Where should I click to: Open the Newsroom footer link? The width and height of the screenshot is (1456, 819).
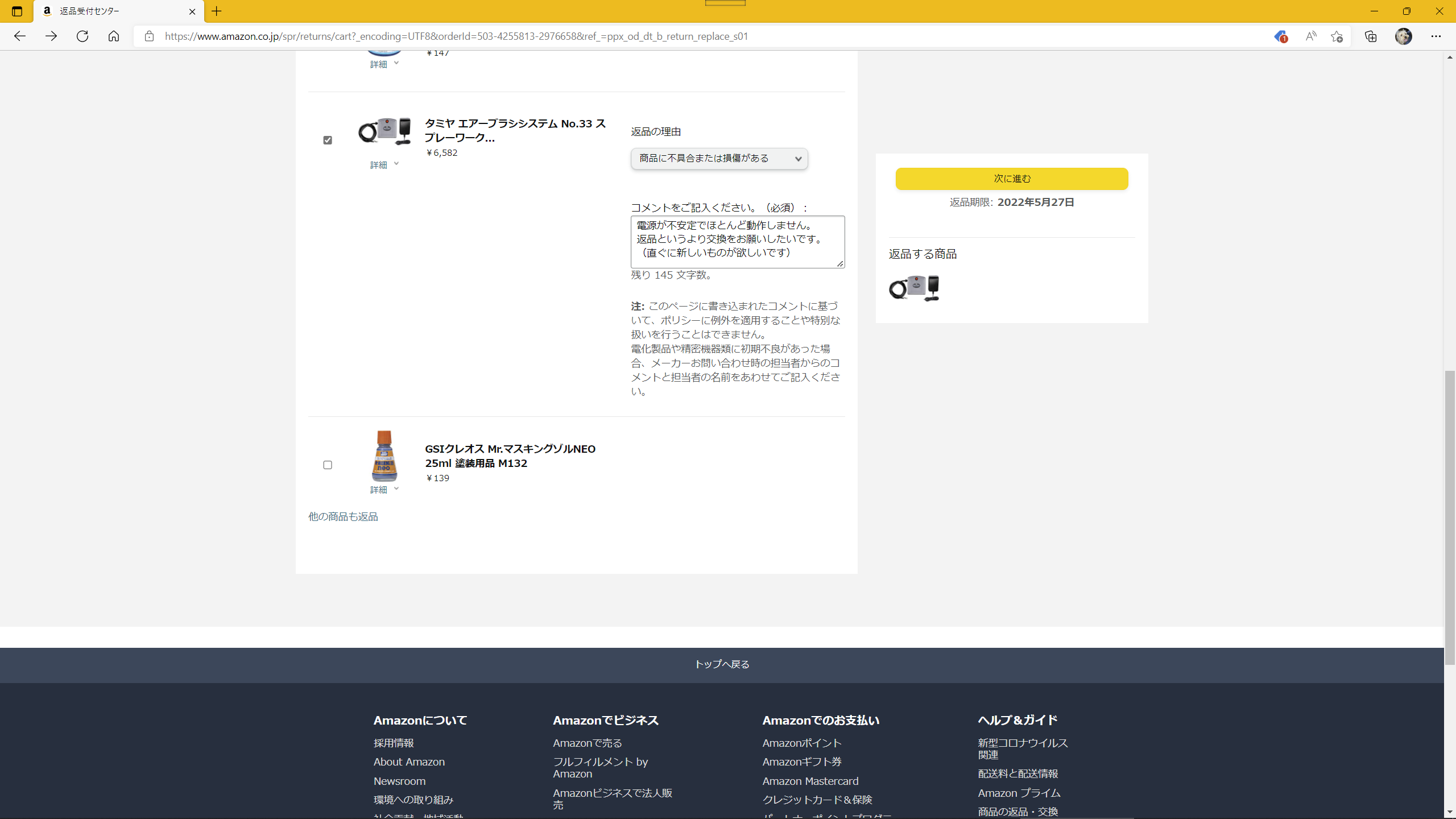(x=399, y=781)
